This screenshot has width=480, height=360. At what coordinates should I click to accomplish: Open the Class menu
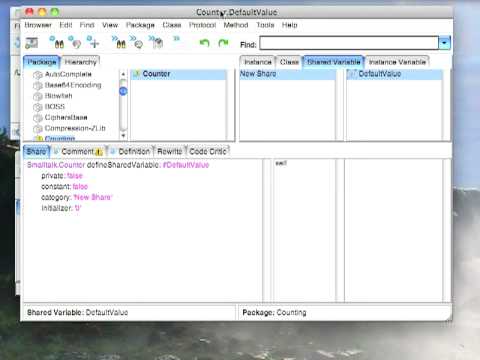click(x=172, y=25)
